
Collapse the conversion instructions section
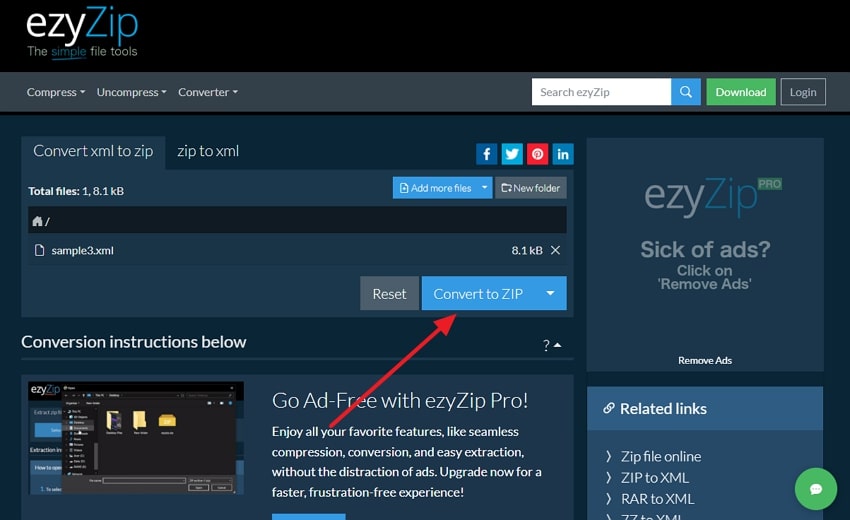click(557, 345)
